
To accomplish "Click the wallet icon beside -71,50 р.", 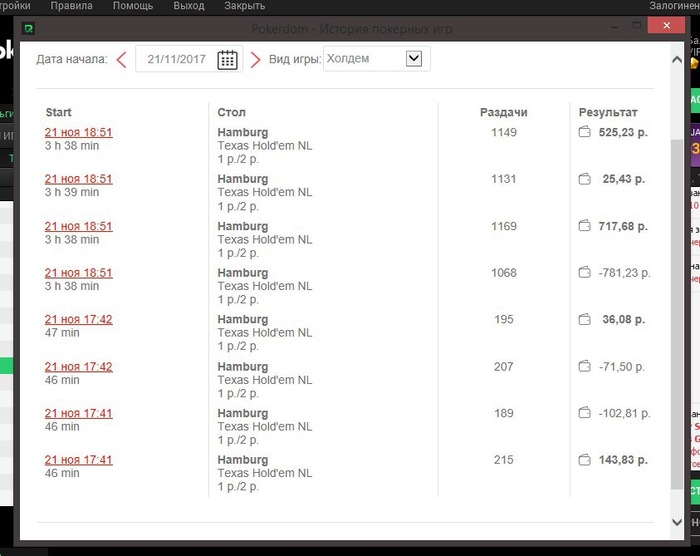I will click(584, 366).
